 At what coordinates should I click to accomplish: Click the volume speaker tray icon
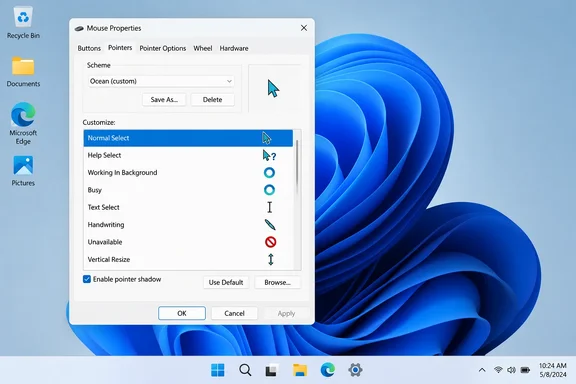[511, 370]
